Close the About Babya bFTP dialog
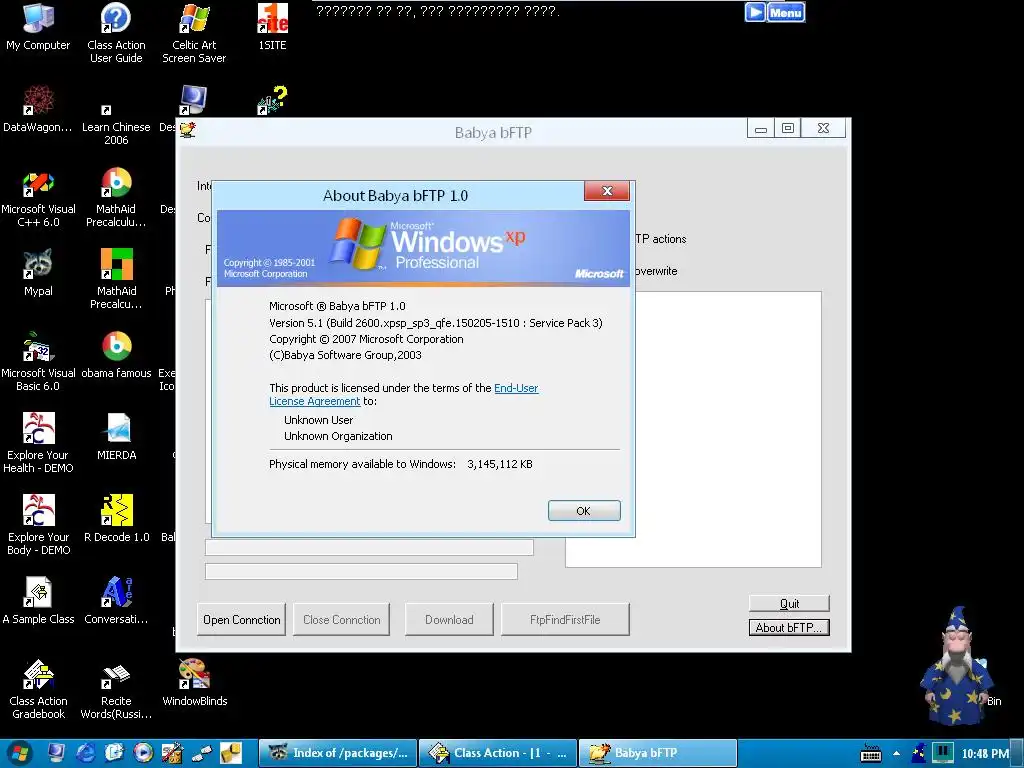The height and width of the screenshot is (768, 1024). coord(607,191)
